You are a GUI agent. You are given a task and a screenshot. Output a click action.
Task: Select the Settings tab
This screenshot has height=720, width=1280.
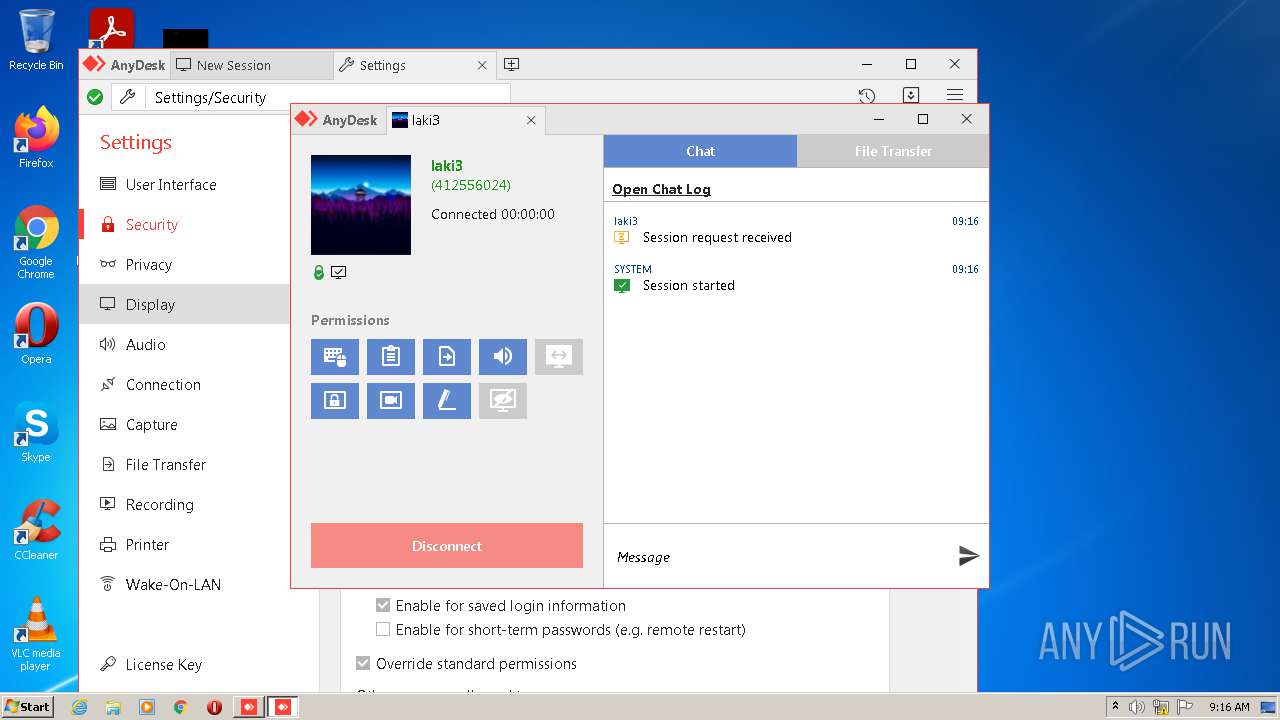point(413,65)
